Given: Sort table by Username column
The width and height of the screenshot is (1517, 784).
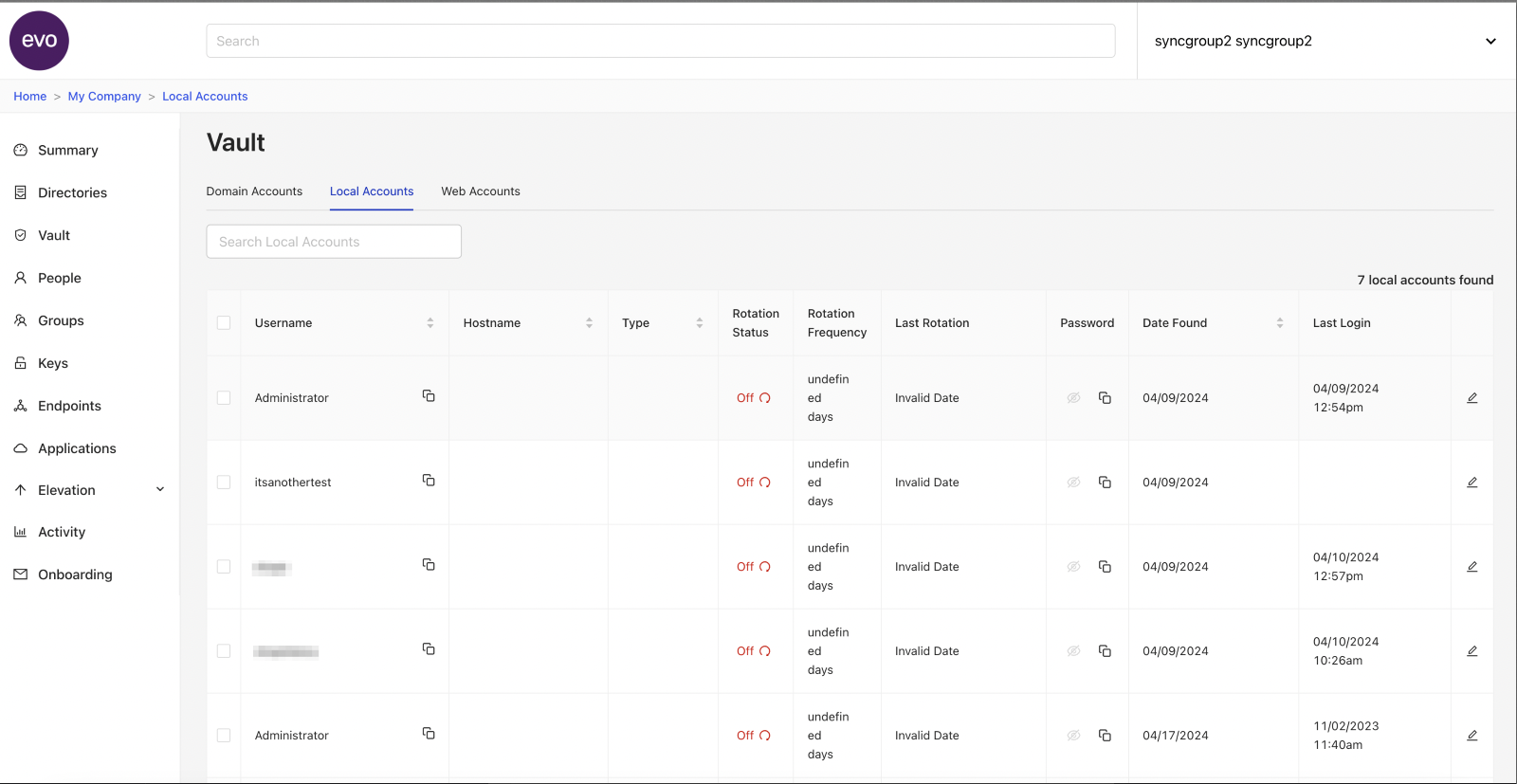Looking at the screenshot, I should (430, 323).
